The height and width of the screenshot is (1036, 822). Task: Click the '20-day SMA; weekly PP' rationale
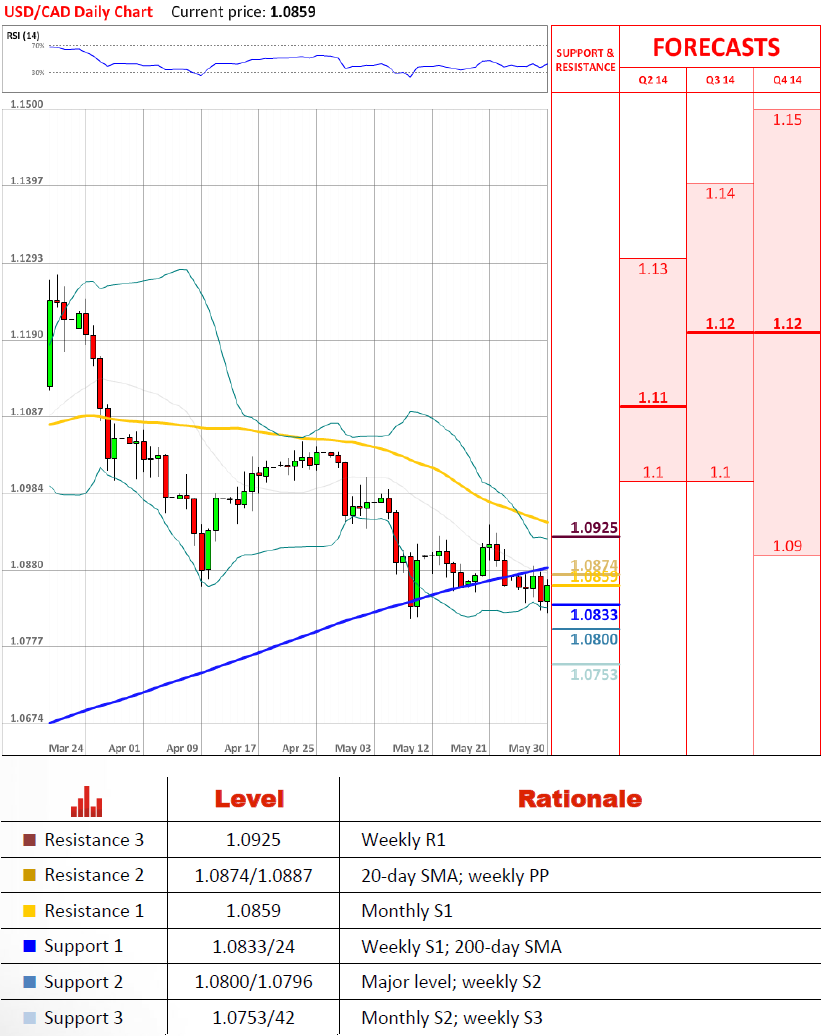(x=455, y=876)
